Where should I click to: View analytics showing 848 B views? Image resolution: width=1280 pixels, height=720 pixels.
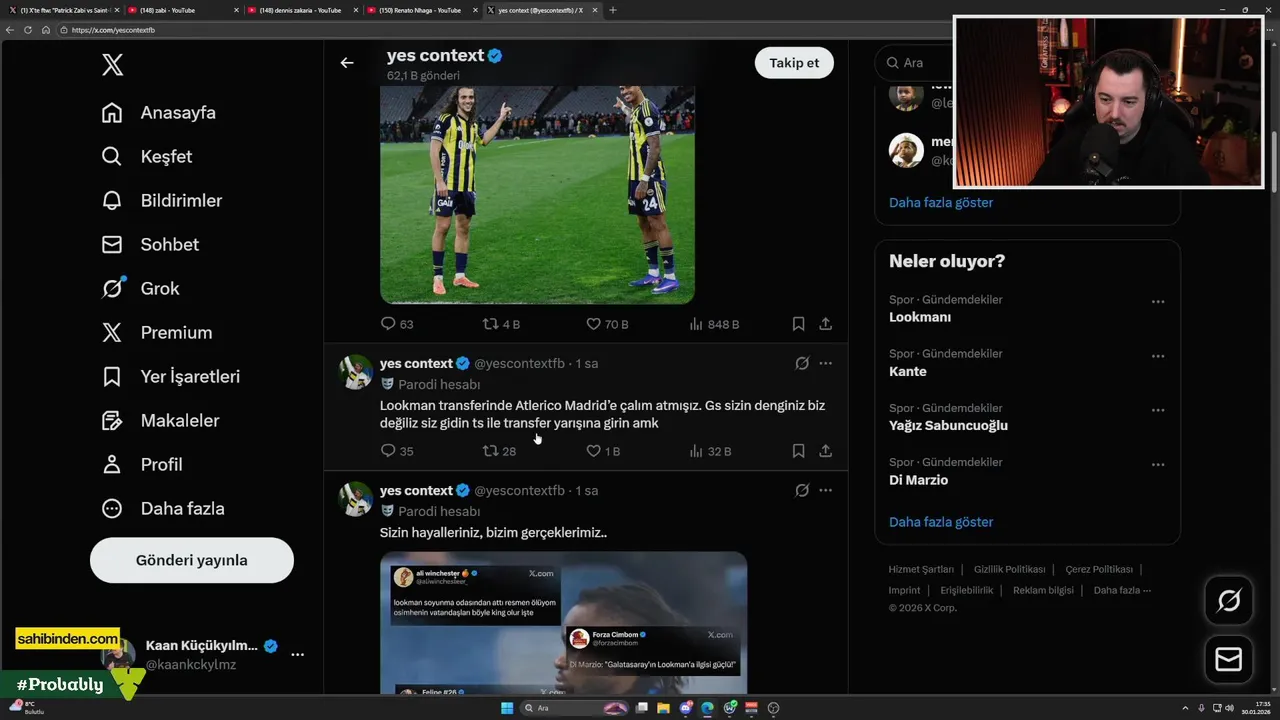(714, 324)
